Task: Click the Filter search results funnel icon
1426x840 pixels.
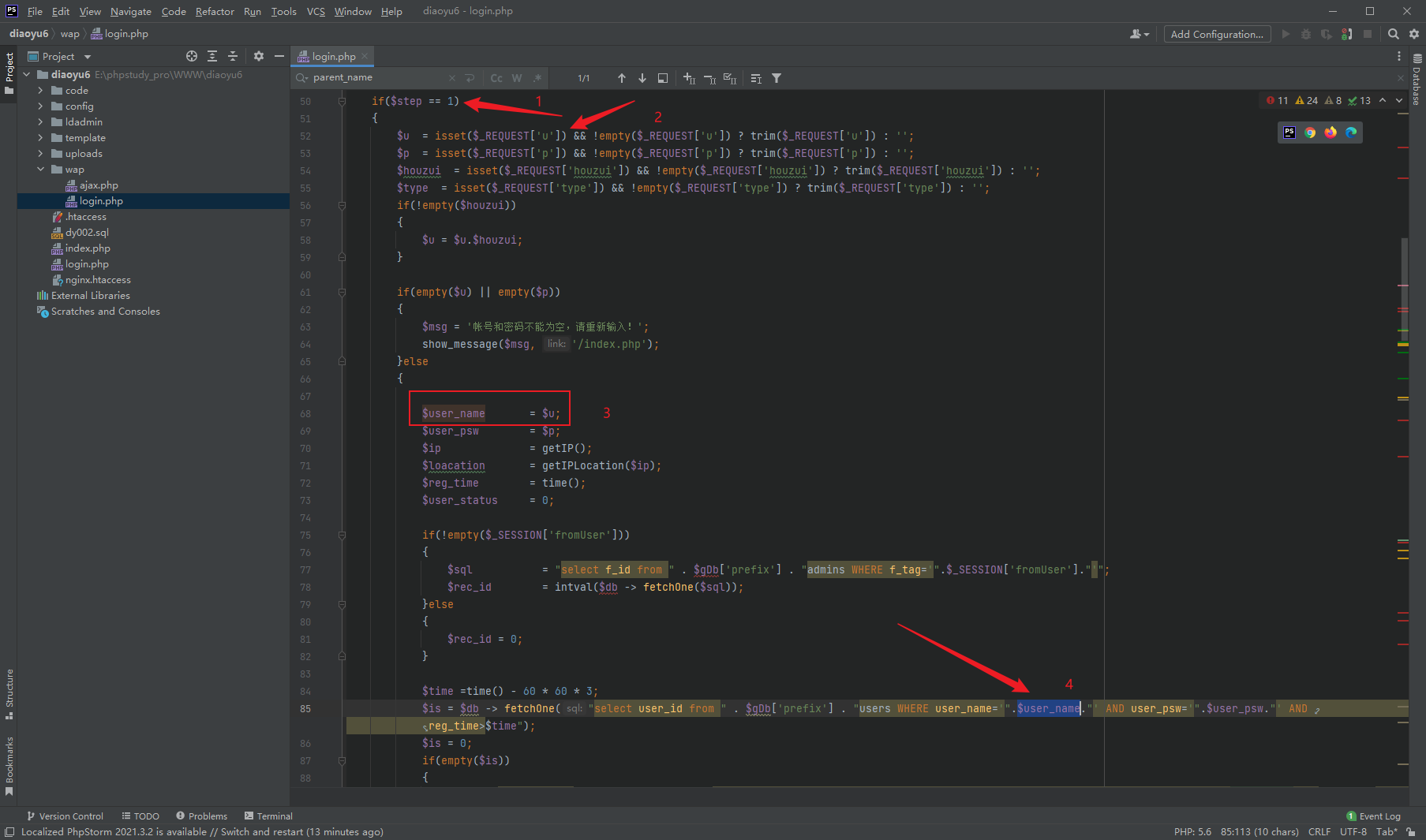Action: (x=777, y=78)
